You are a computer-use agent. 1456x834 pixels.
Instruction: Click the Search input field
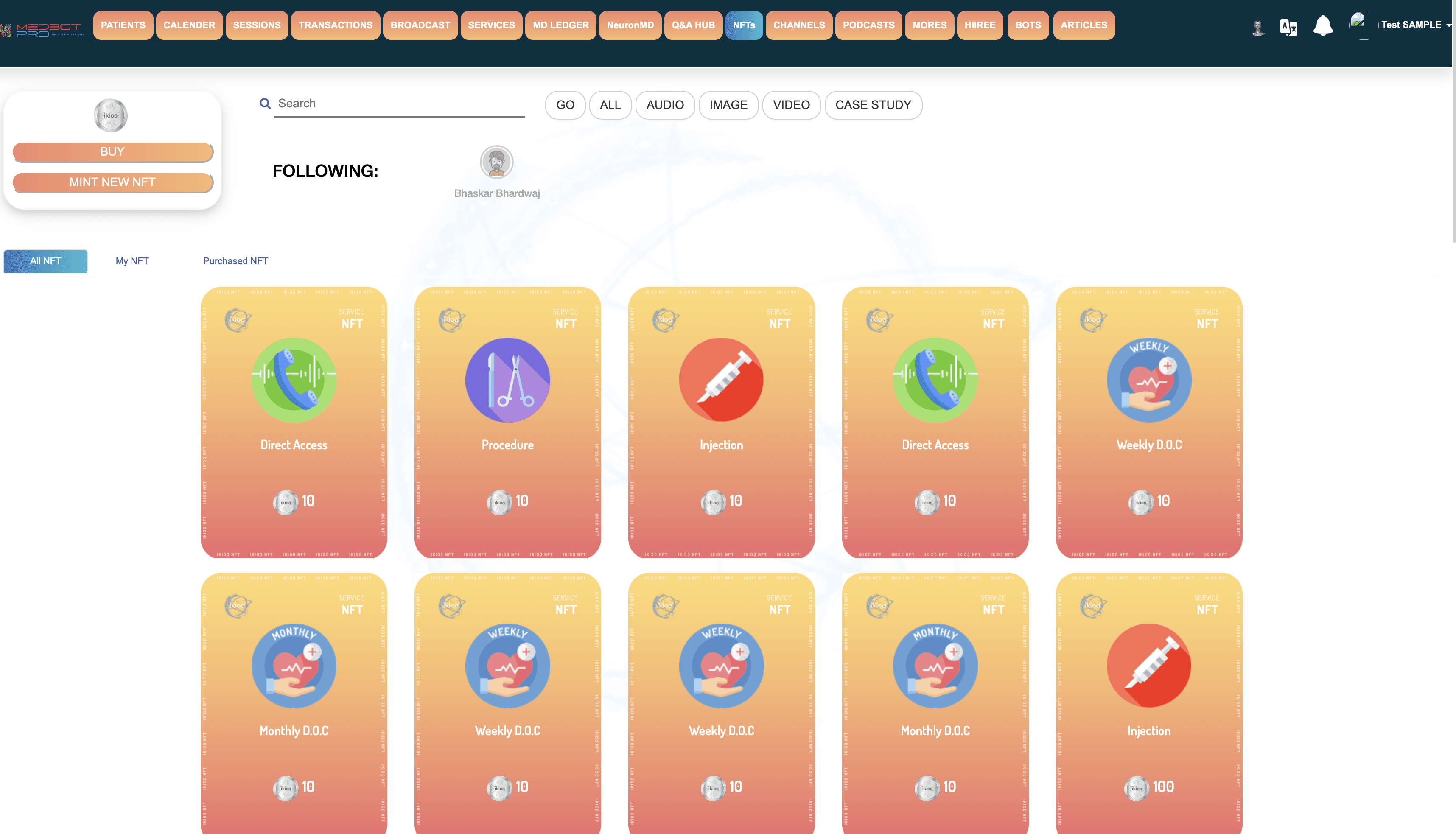coord(399,104)
